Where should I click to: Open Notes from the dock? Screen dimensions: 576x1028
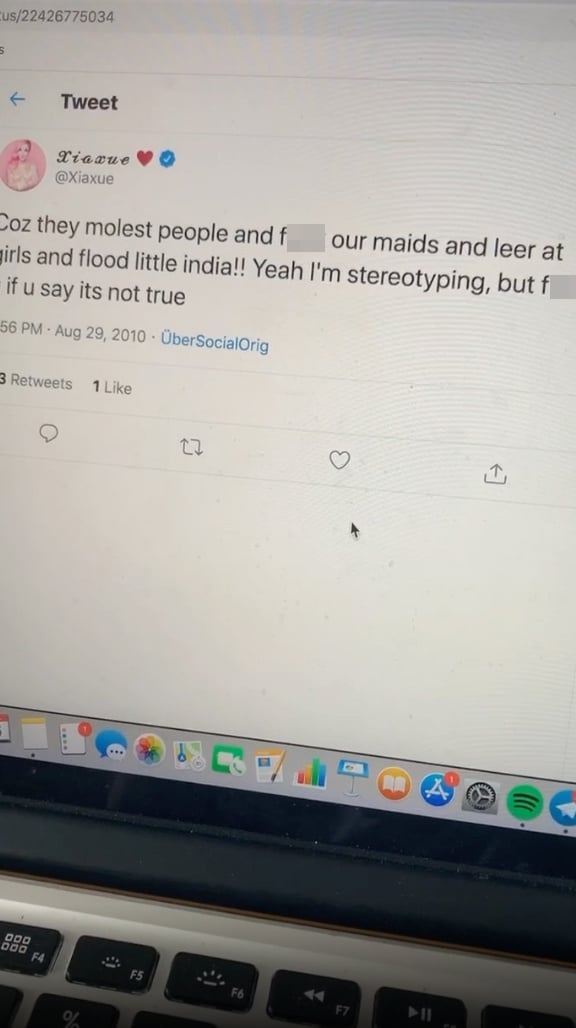[x=35, y=734]
